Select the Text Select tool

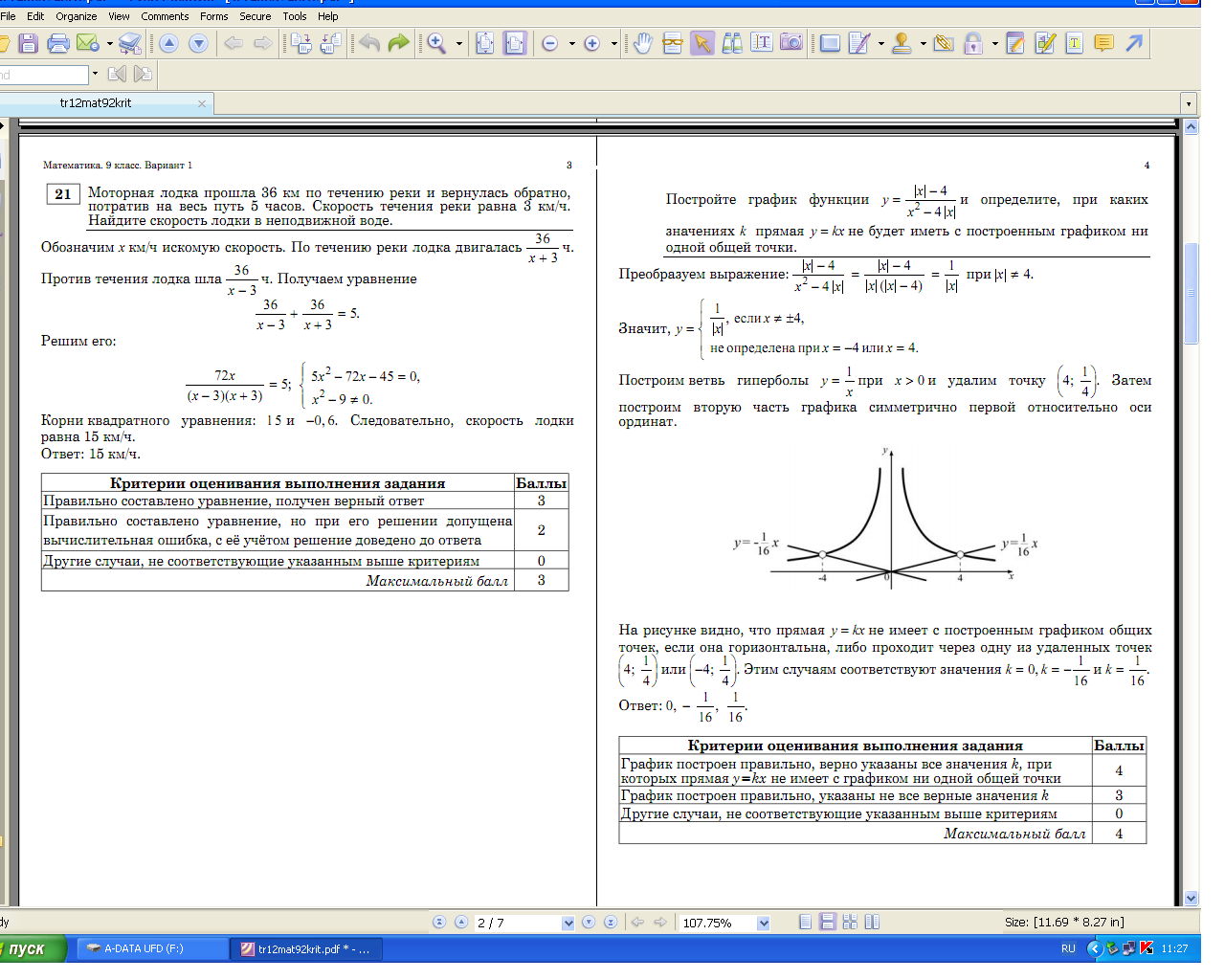pos(762,43)
